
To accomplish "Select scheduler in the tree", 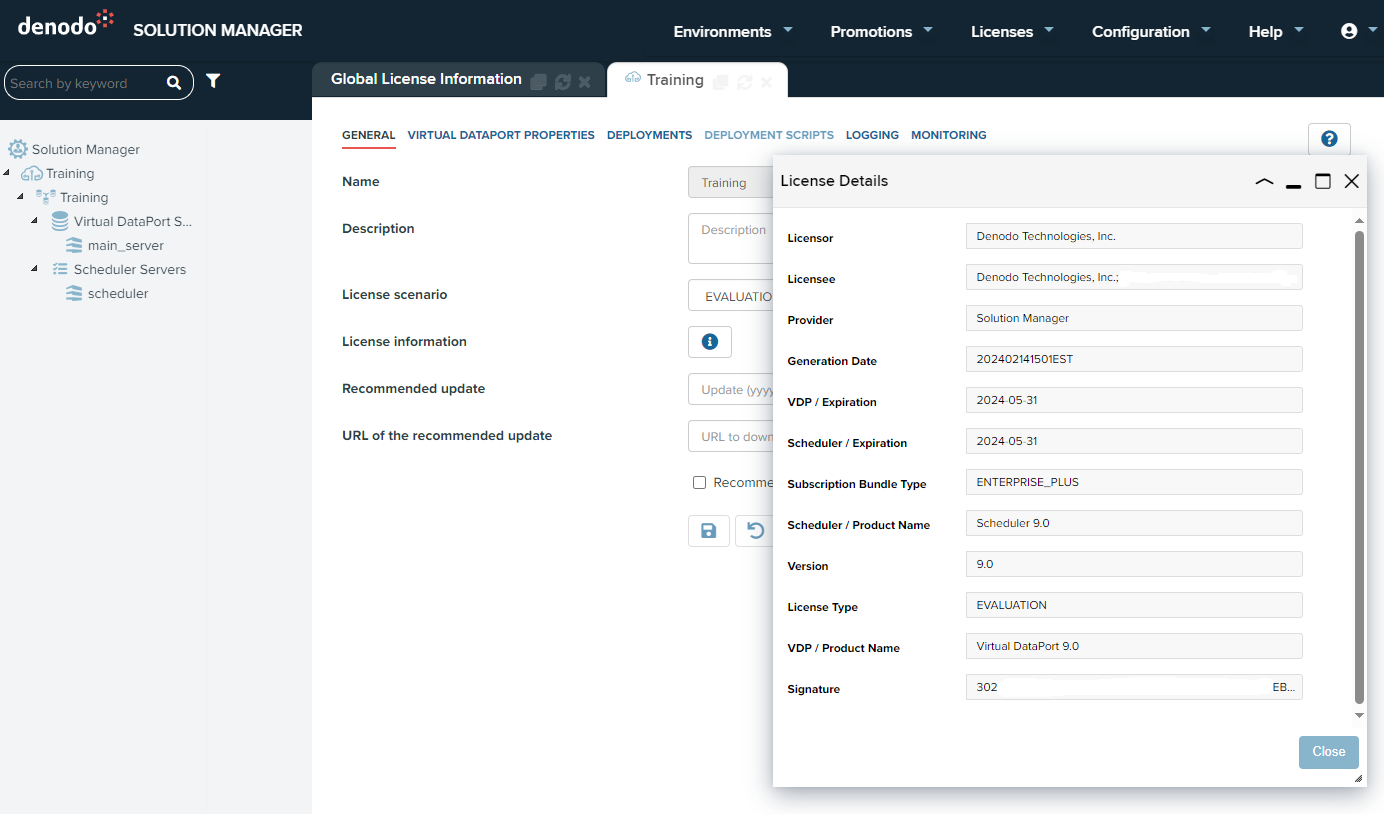I will [x=118, y=293].
